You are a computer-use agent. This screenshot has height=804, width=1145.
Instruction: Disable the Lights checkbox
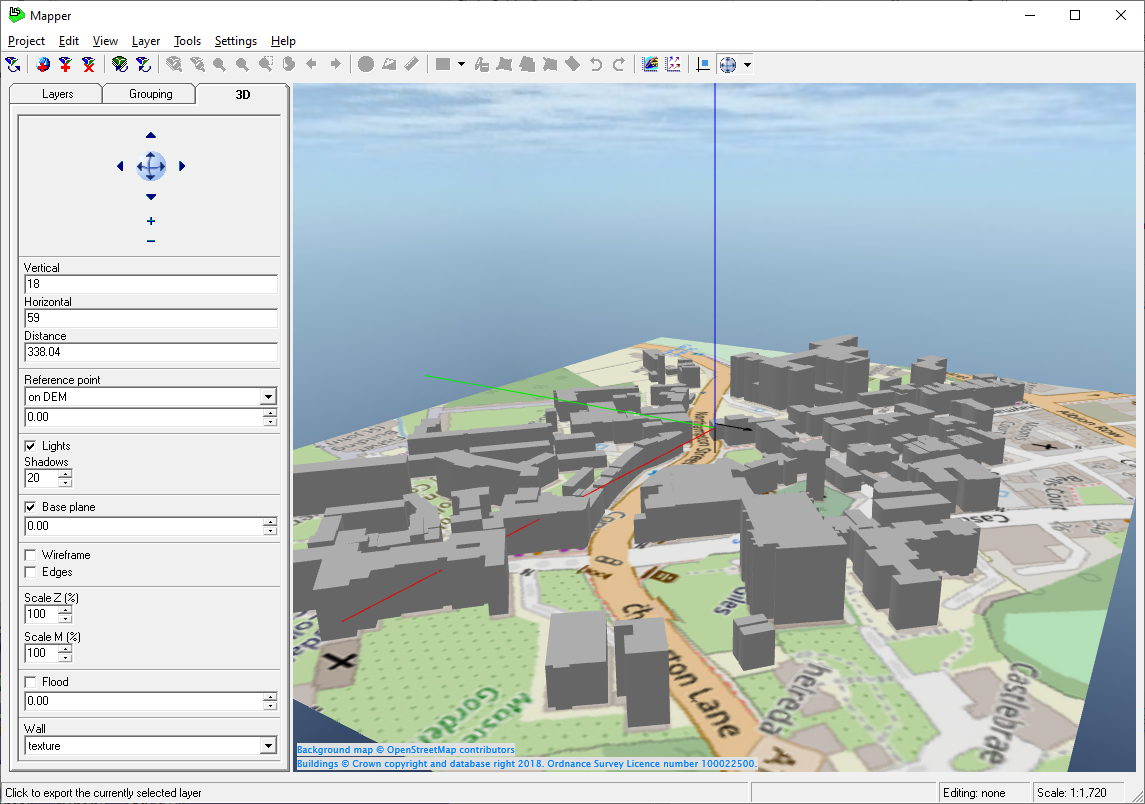31,446
